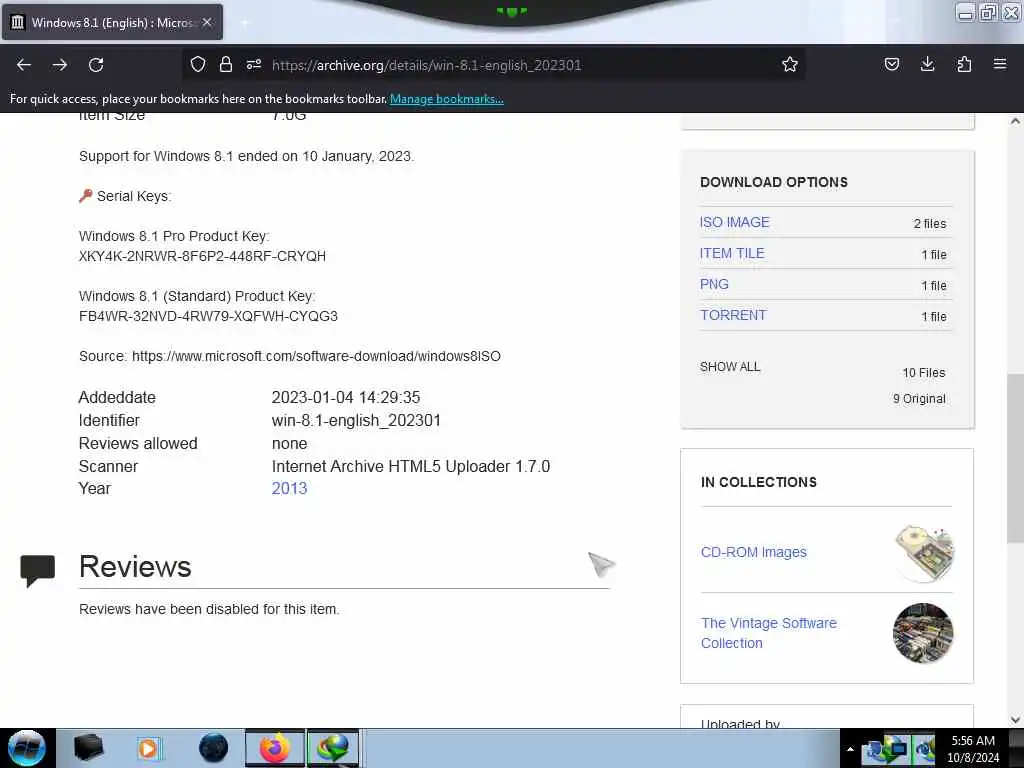Open TORRENT download option
The width and height of the screenshot is (1024, 768).
click(733, 315)
